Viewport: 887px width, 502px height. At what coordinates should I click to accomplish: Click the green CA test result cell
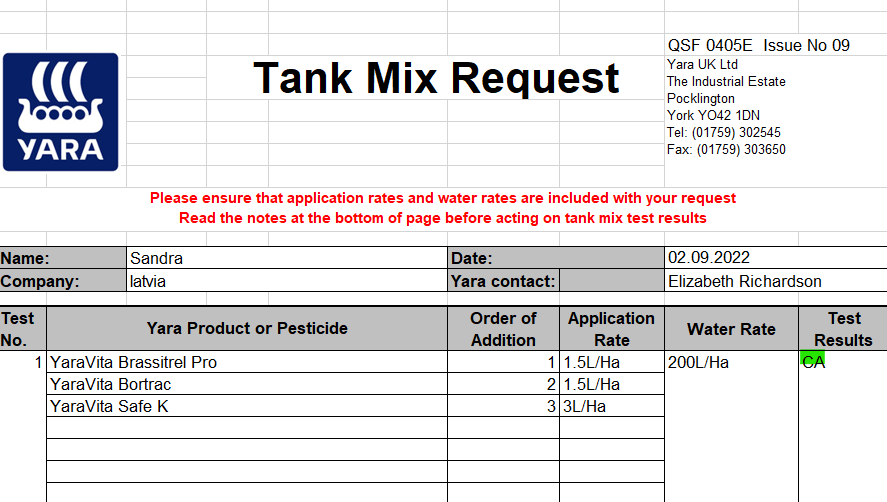click(x=814, y=362)
